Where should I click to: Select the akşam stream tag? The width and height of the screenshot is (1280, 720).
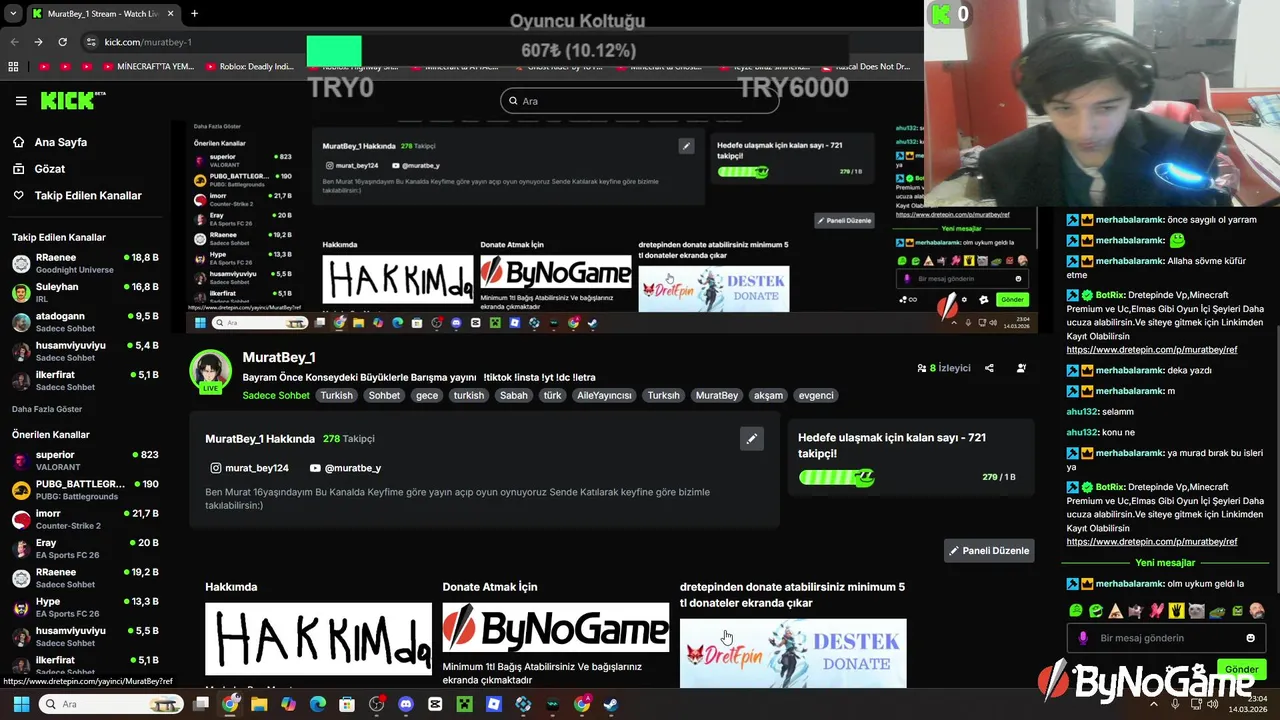[x=768, y=395]
